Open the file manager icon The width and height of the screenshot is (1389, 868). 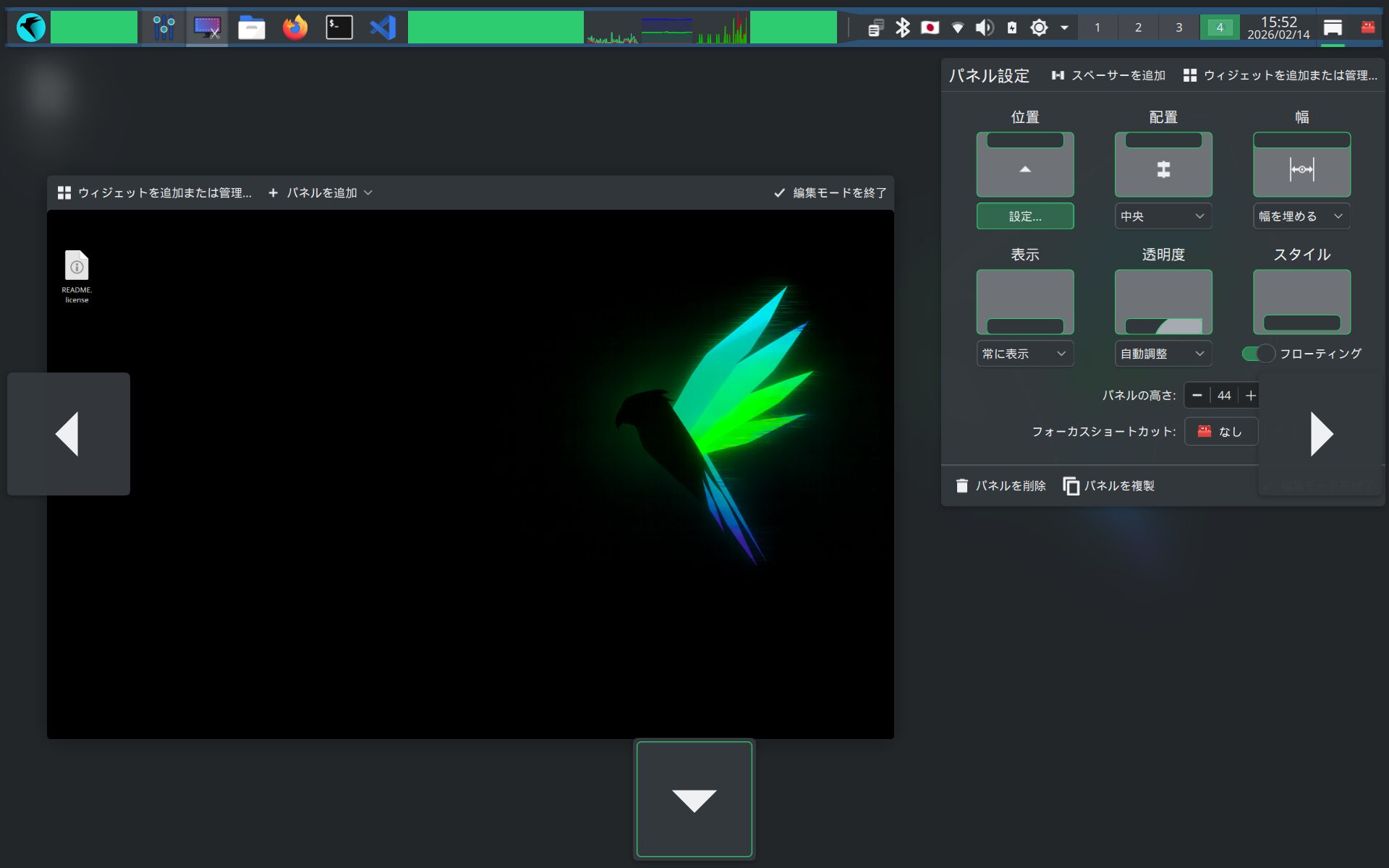coord(251,27)
